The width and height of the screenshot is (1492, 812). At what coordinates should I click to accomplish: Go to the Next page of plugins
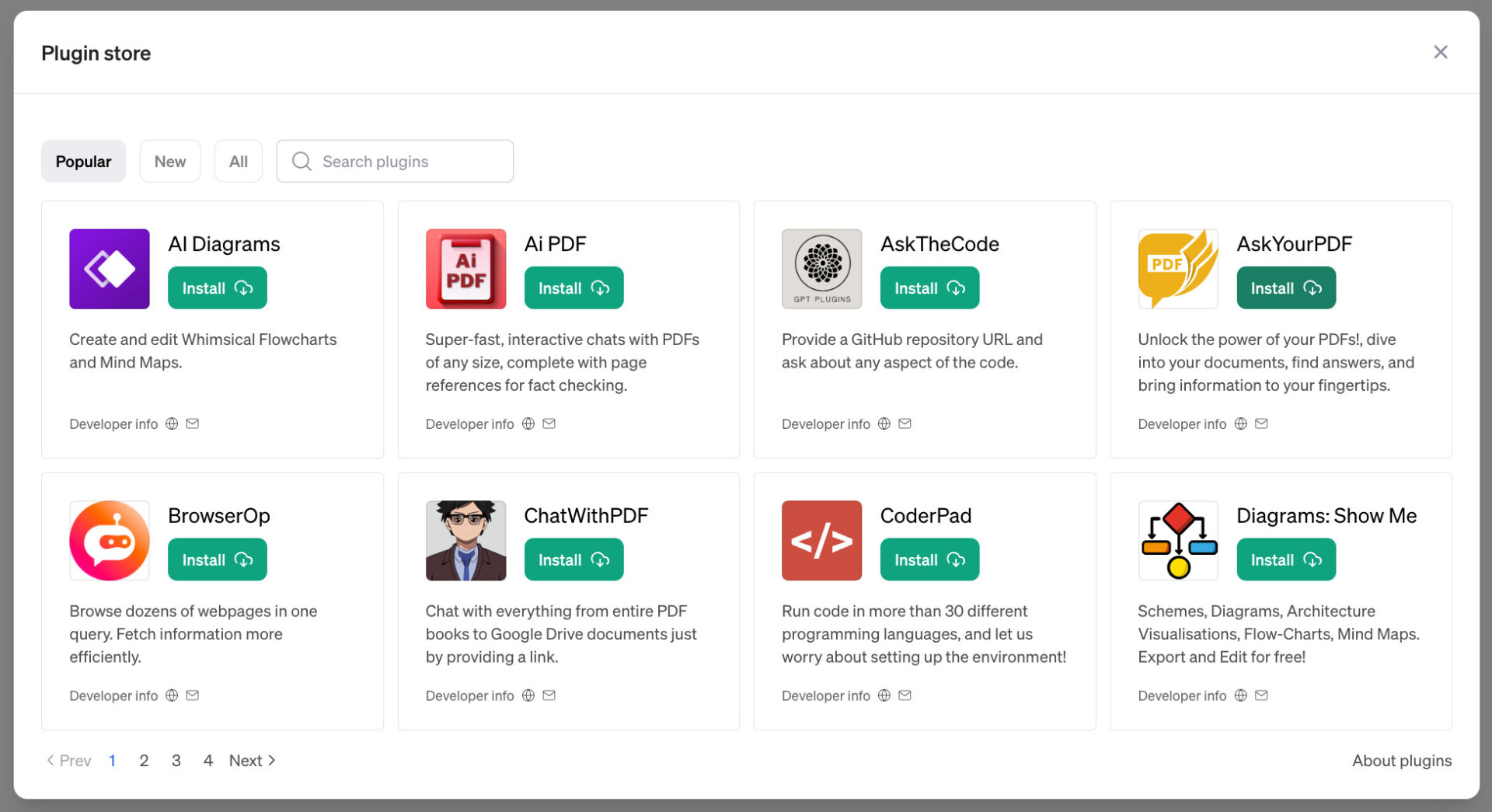coord(252,761)
